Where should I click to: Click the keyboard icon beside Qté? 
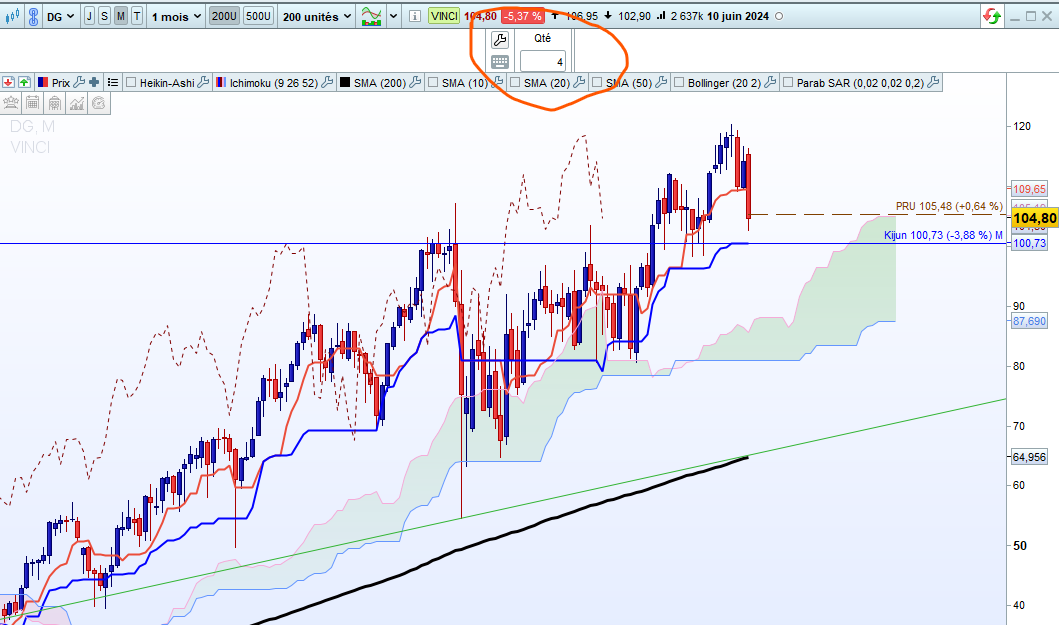[x=500, y=62]
